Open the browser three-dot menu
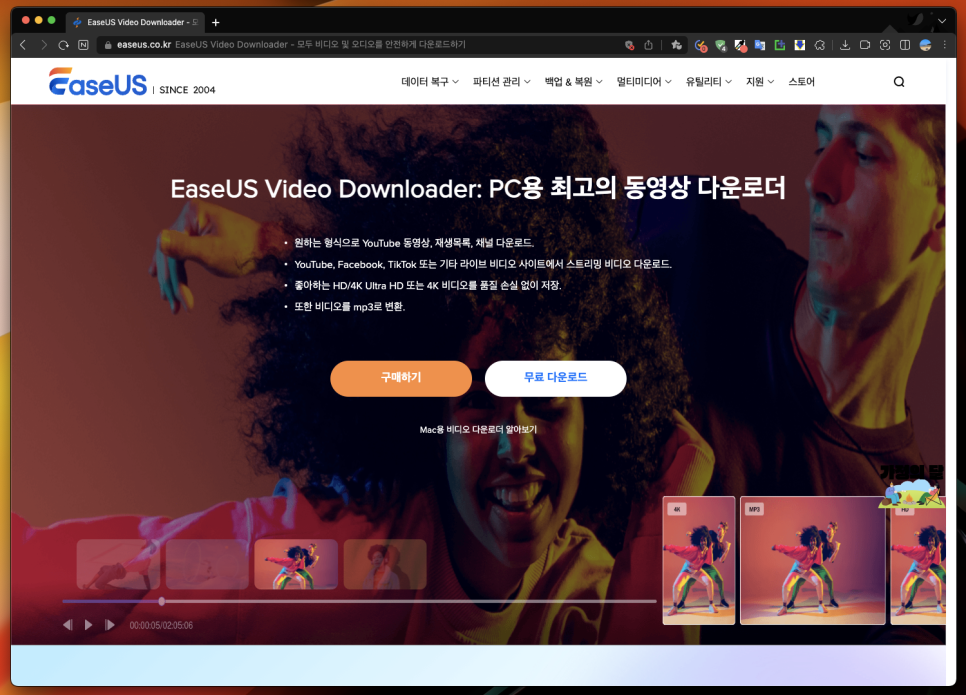The width and height of the screenshot is (966, 695). 944,45
